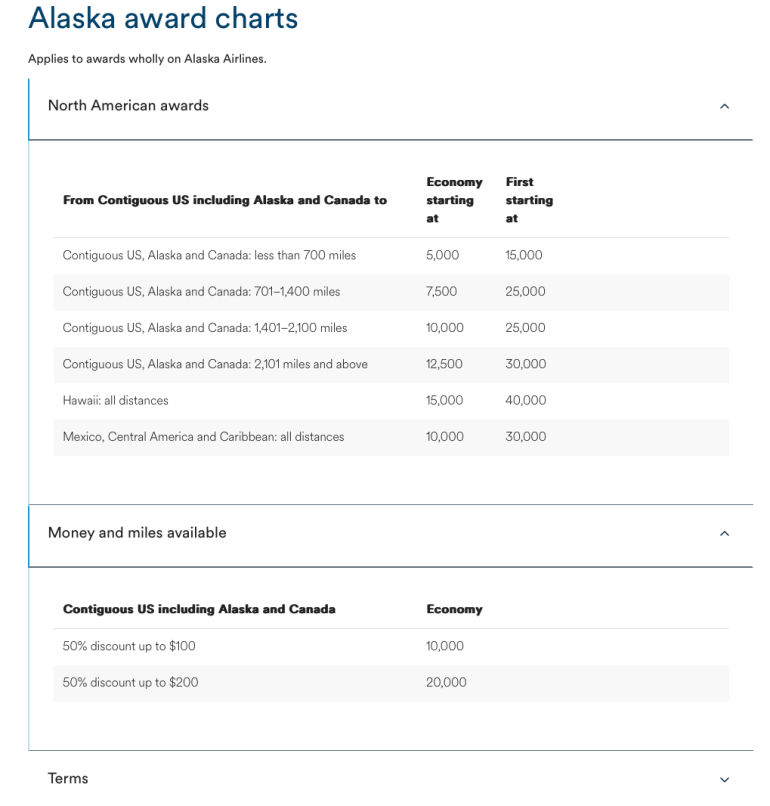Select the less than 700 miles row
770x806 pixels.
pos(209,256)
